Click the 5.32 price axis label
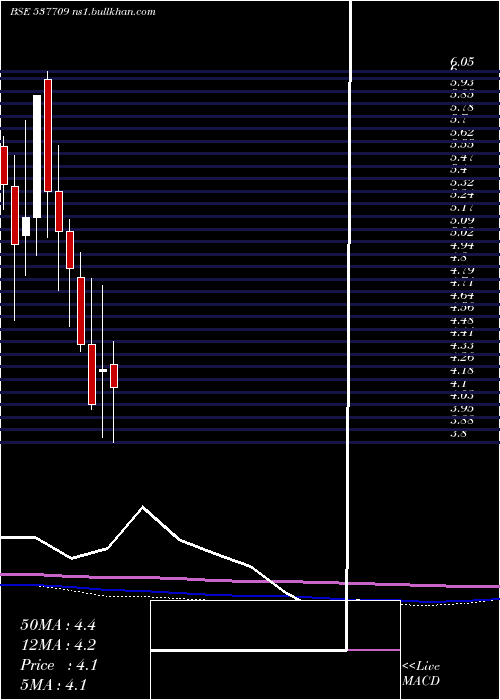This screenshot has height=700, width=500. (x=462, y=183)
